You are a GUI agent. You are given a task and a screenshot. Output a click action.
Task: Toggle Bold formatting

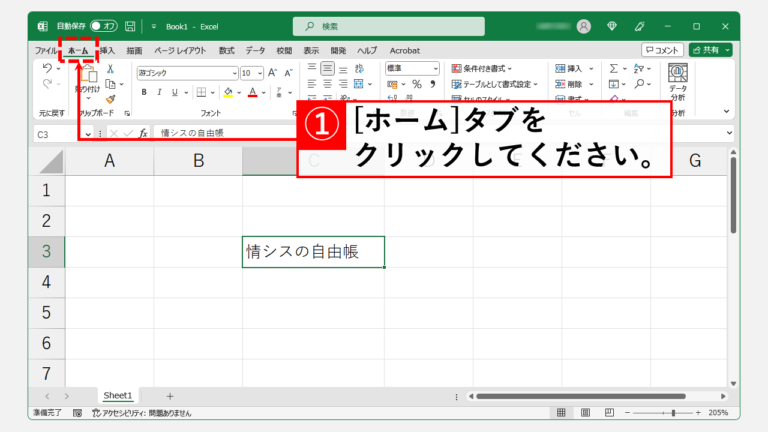click(144, 92)
